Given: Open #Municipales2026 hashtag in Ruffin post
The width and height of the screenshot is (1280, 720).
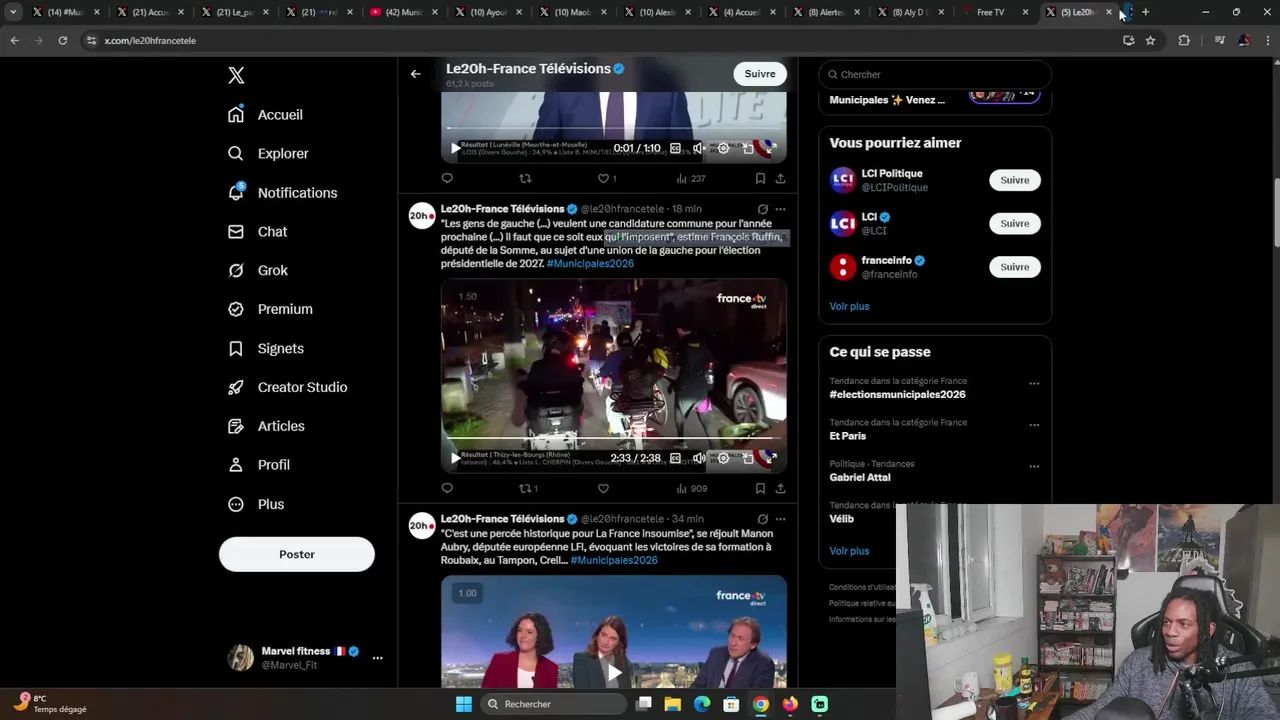Looking at the screenshot, I should click(x=590, y=264).
